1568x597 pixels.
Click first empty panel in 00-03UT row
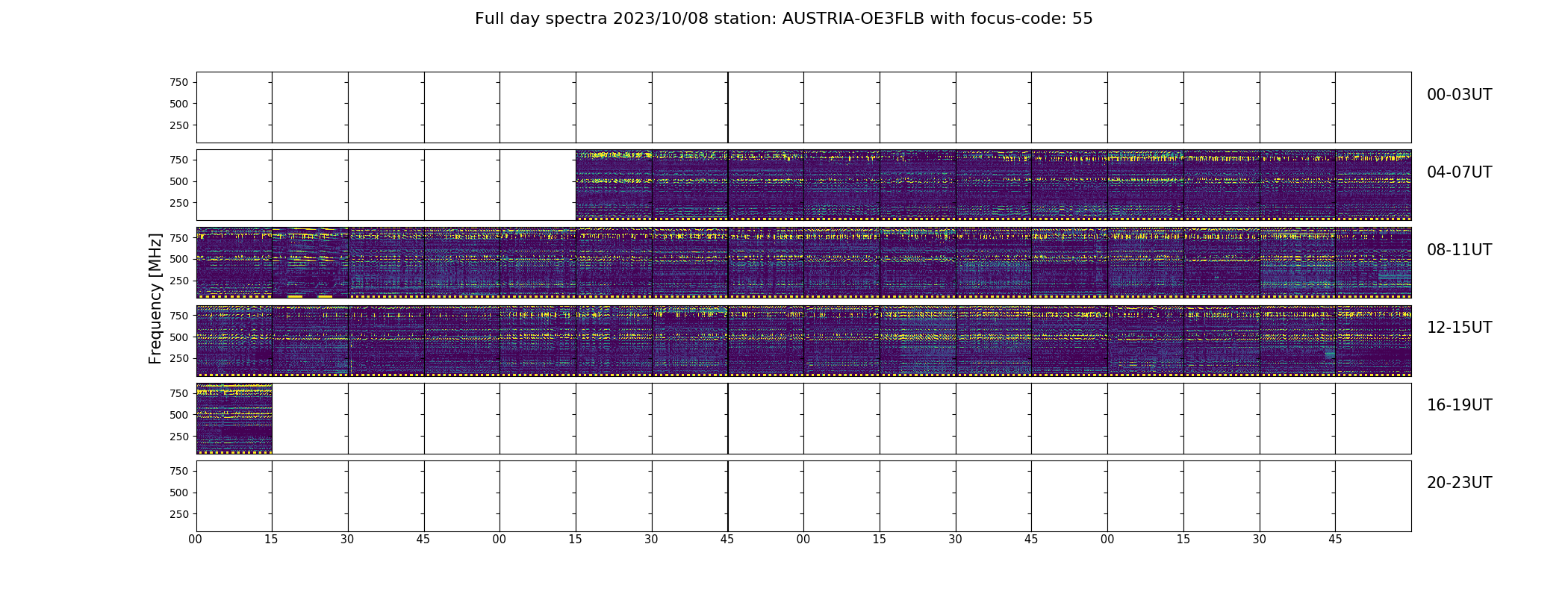[x=234, y=107]
